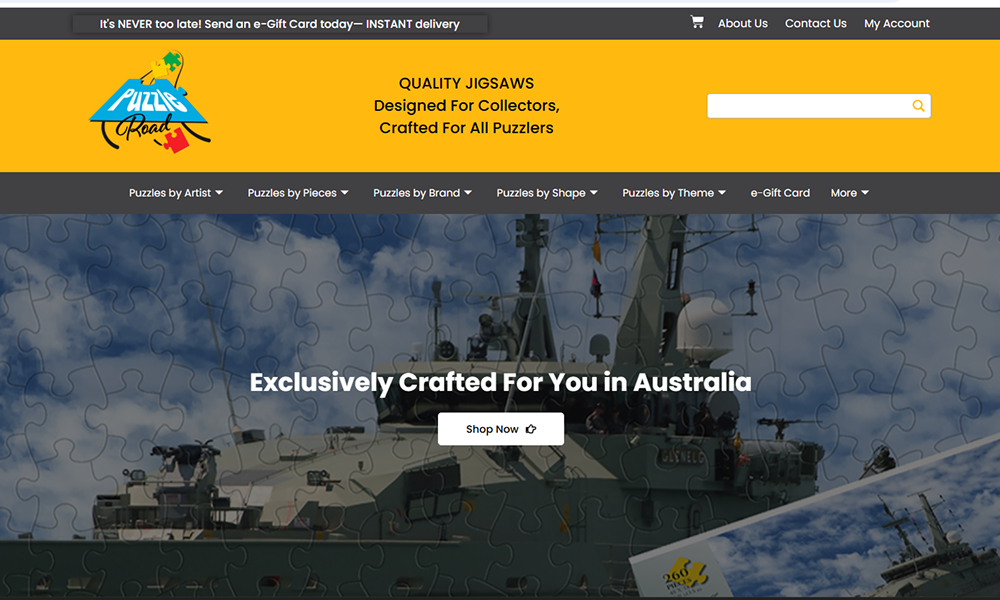Show the Puzzles by Shape options

547,193
